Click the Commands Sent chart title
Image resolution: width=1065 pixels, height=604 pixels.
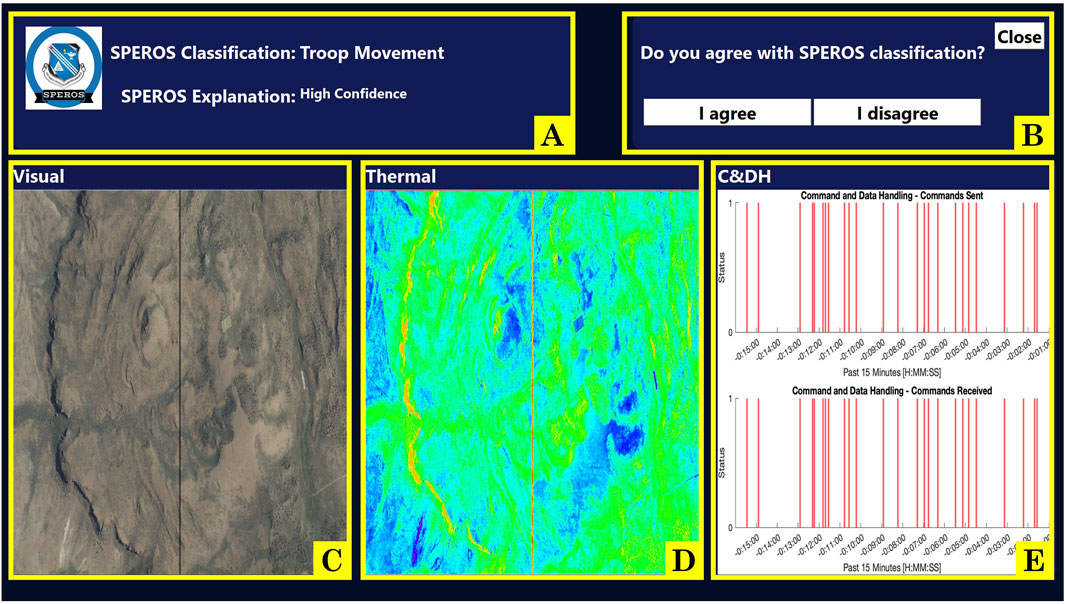pyautogui.click(x=892, y=196)
